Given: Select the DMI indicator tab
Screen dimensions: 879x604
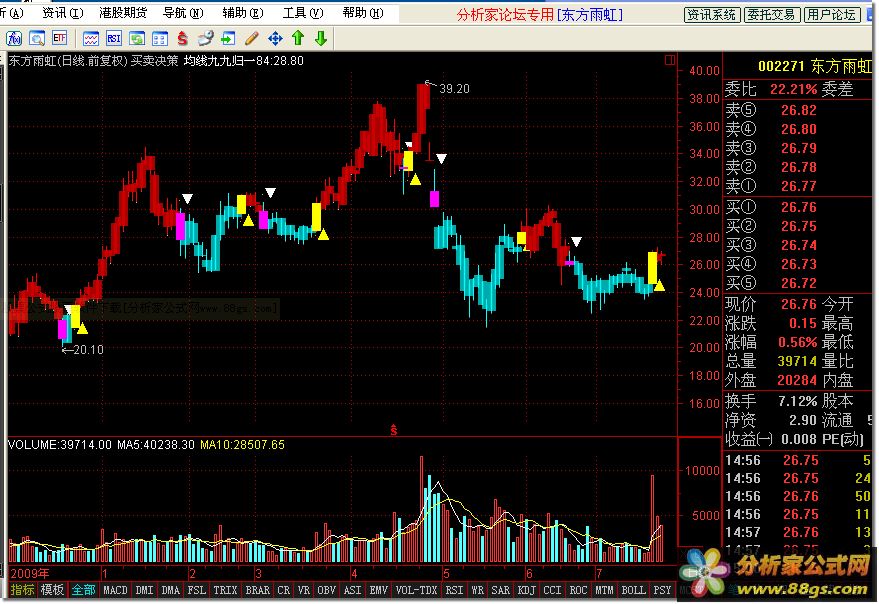Looking at the screenshot, I should pyautogui.click(x=144, y=590).
